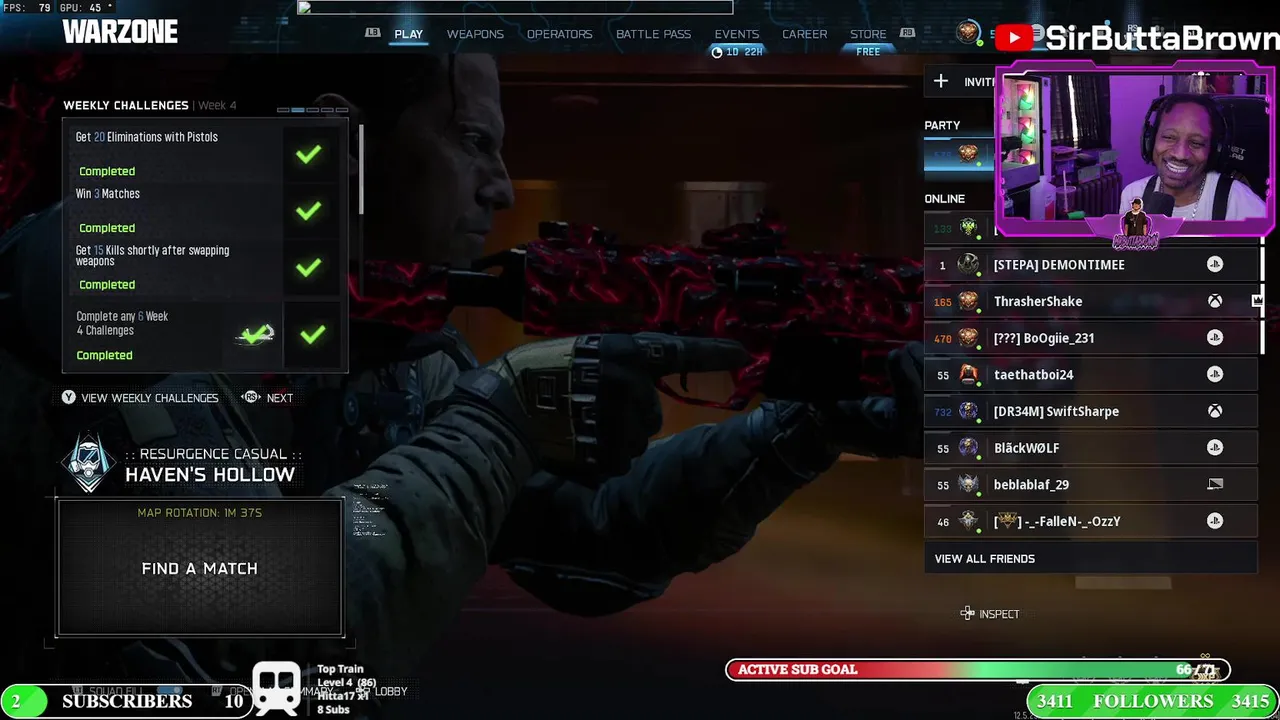Select friend ThrasherShake
The height and width of the screenshot is (720, 1280).
[1090, 301]
